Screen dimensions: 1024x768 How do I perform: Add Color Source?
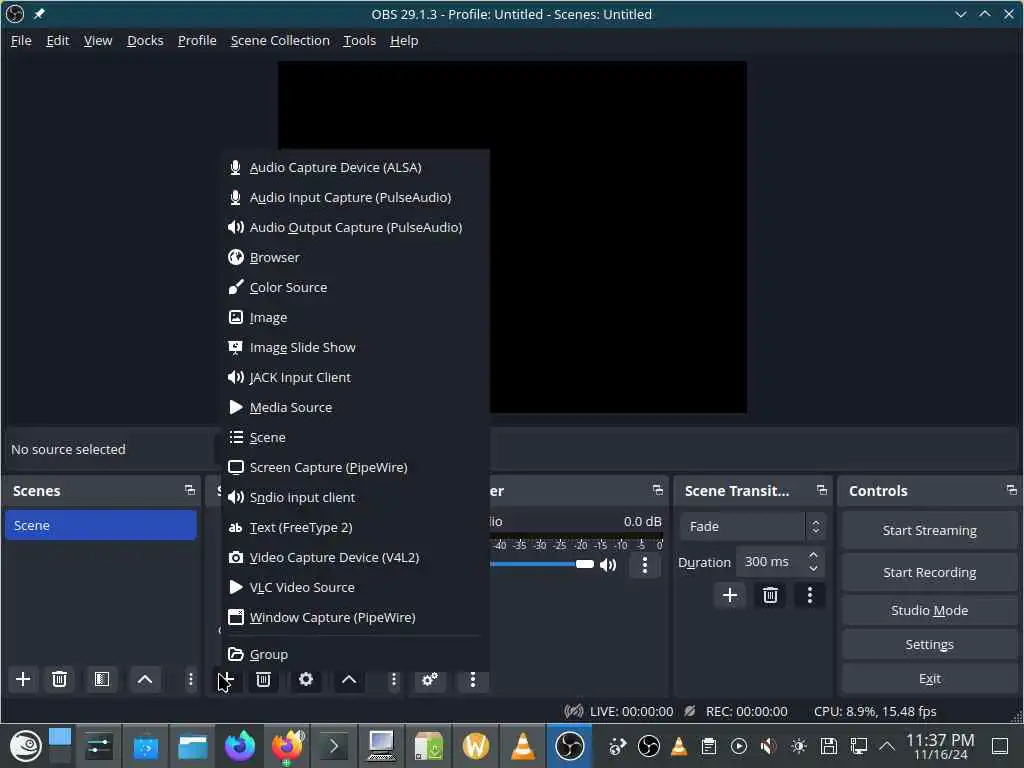[355, 288]
